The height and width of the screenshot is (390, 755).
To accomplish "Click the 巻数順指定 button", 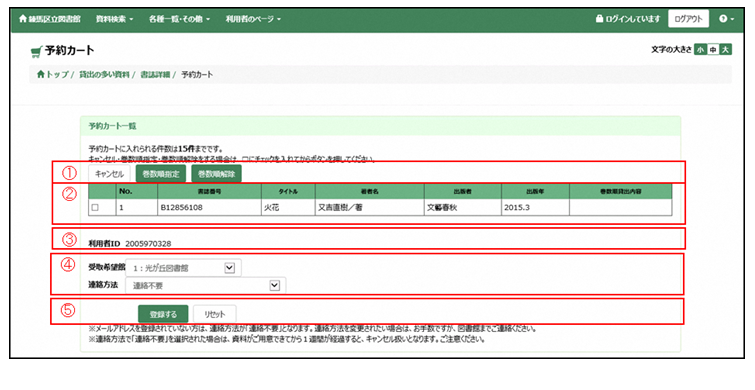I will (x=161, y=174).
